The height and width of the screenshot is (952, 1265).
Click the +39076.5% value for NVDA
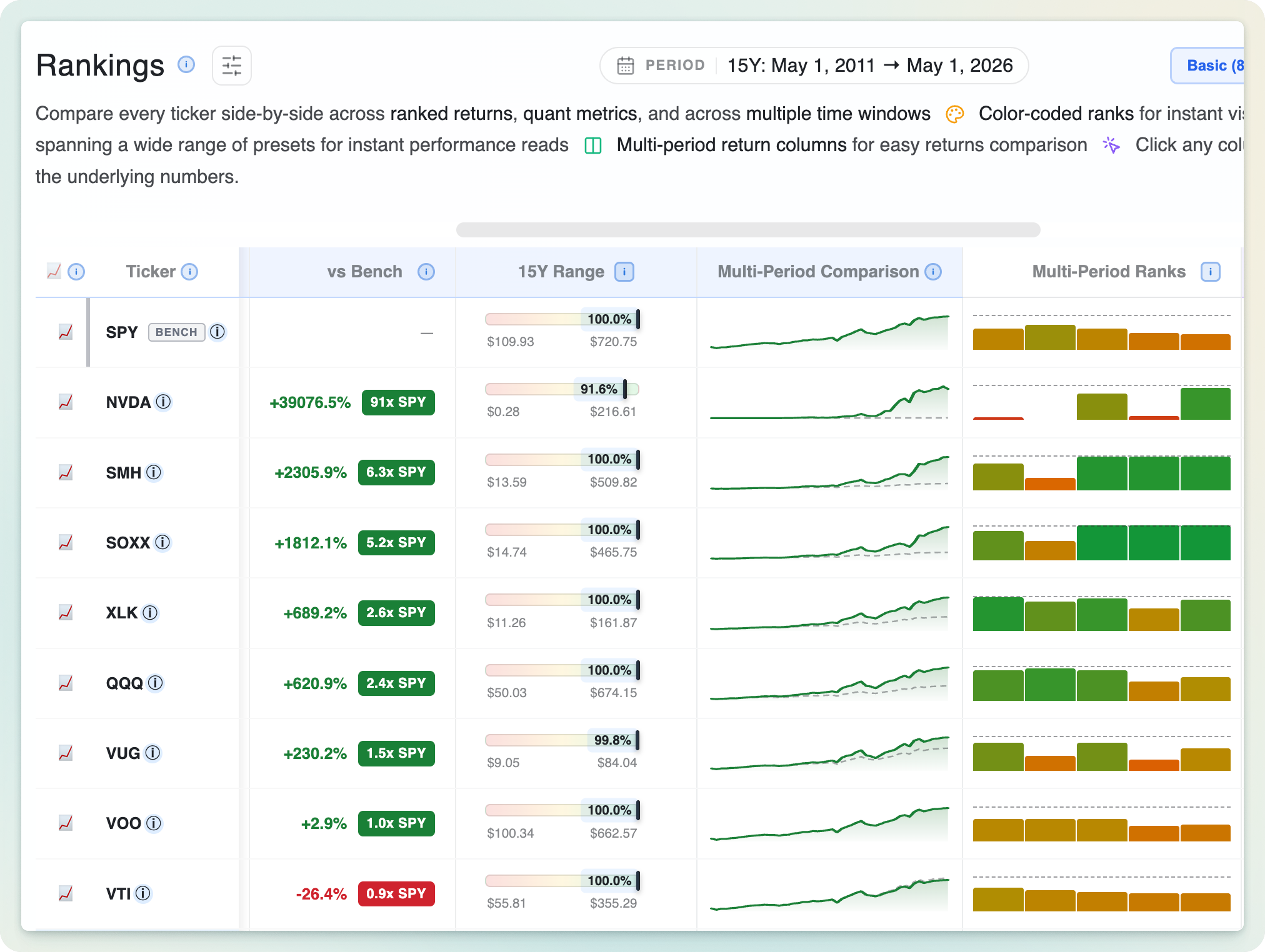pyautogui.click(x=310, y=403)
